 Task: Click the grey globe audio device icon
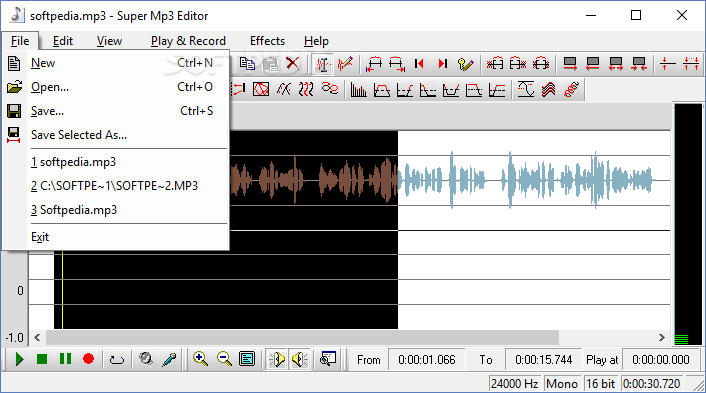click(146, 359)
